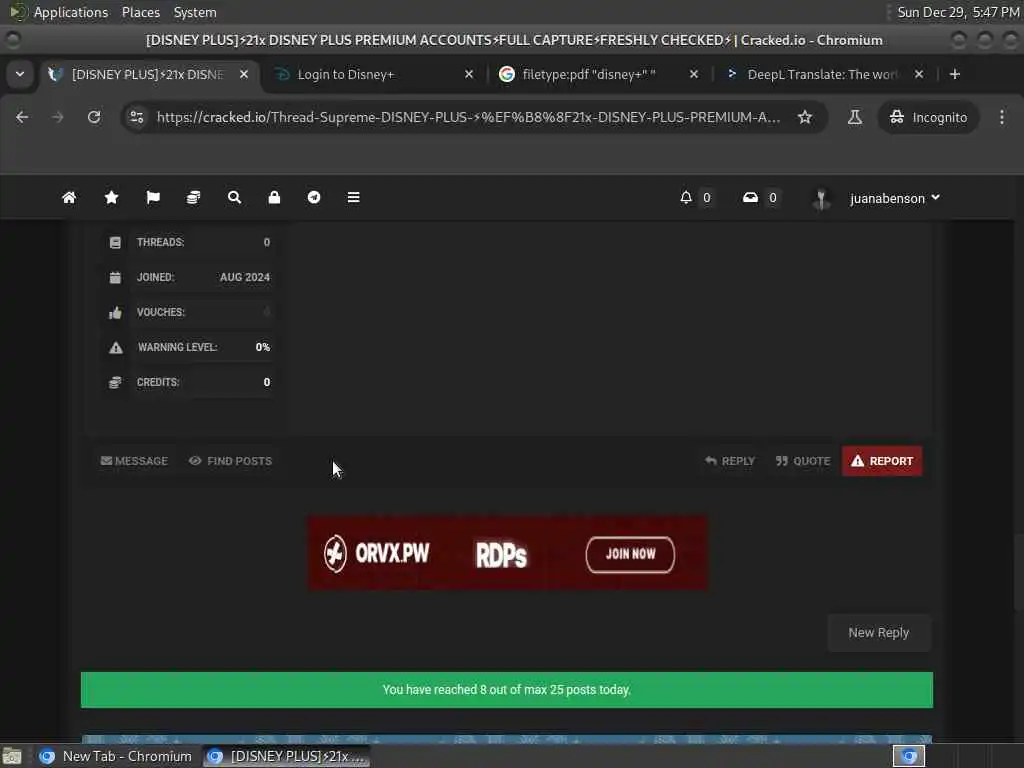Click JOIN NOW on the ORVX.PW banner
Screen dimensions: 1024x768
[x=630, y=554]
